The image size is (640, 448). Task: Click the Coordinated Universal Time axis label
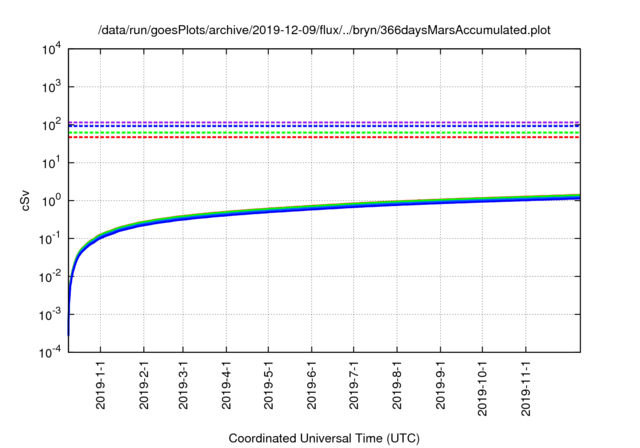325,438
